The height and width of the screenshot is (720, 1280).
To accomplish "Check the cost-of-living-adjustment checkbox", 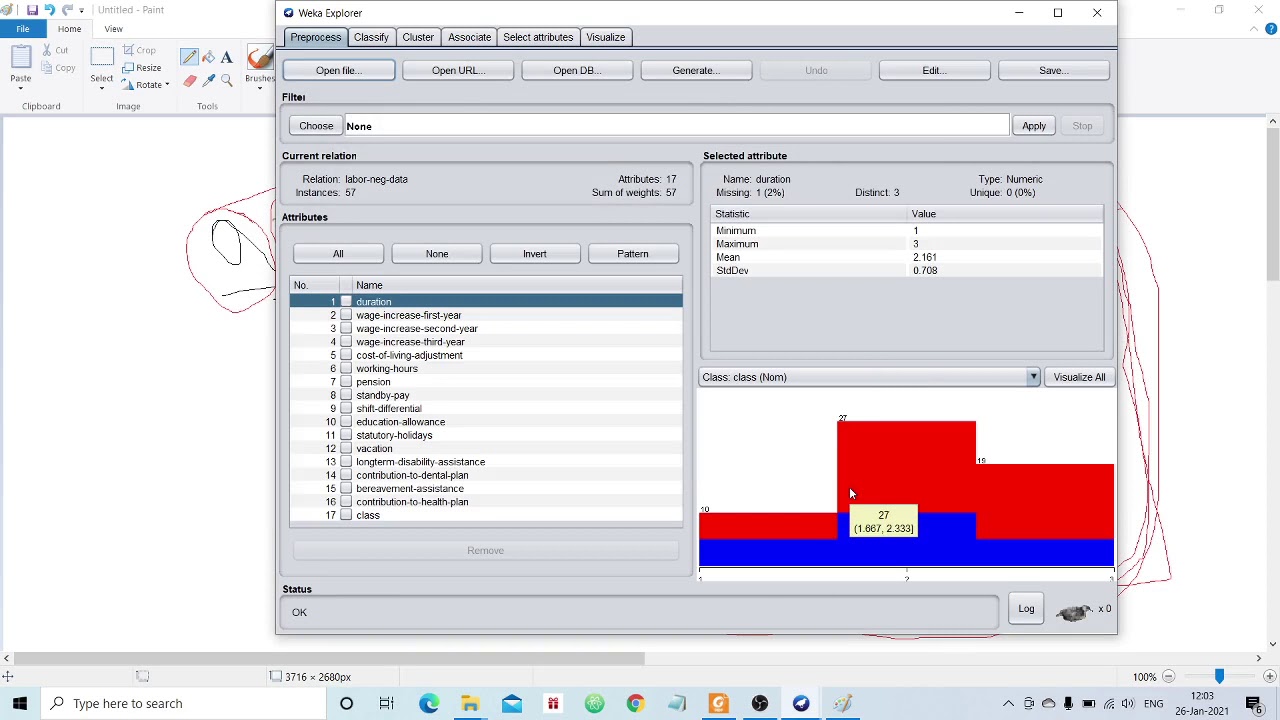I will click(346, 355).
